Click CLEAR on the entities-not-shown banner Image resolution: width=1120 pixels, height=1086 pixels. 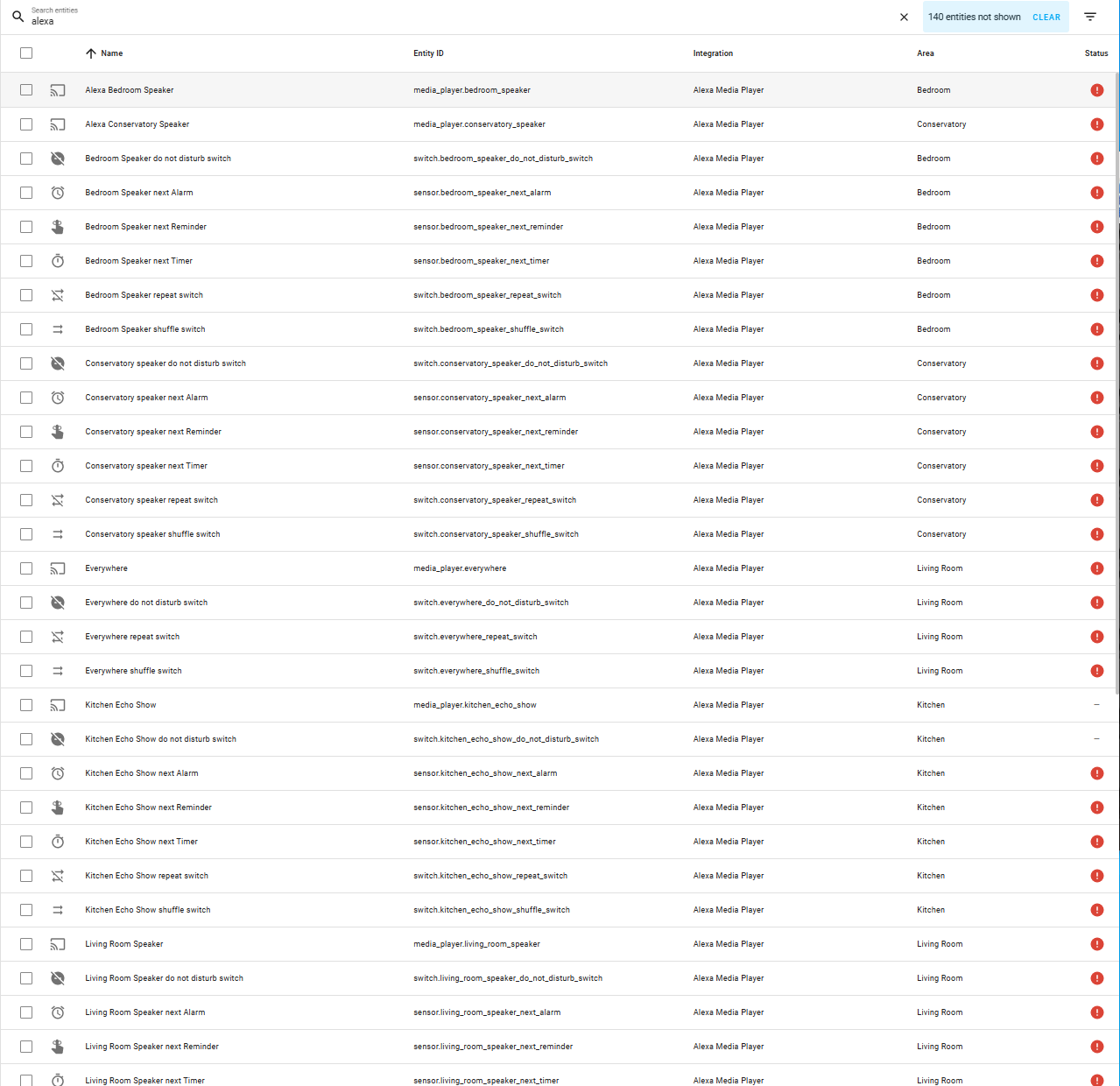[1046, 17]
